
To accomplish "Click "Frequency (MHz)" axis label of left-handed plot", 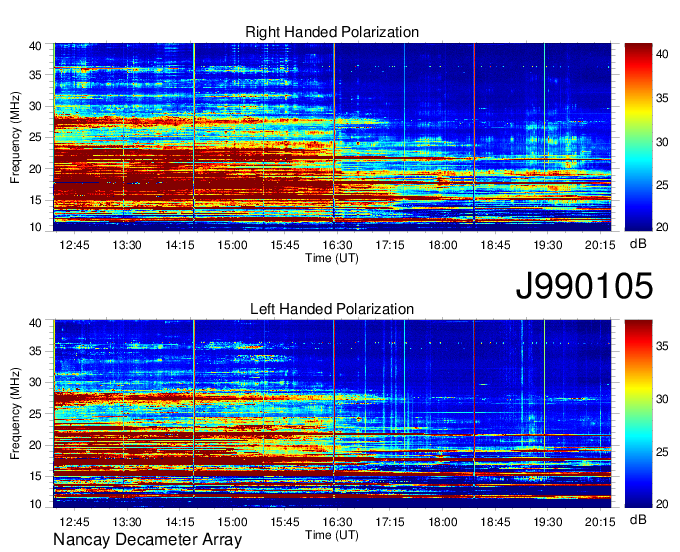I will 15,414.
